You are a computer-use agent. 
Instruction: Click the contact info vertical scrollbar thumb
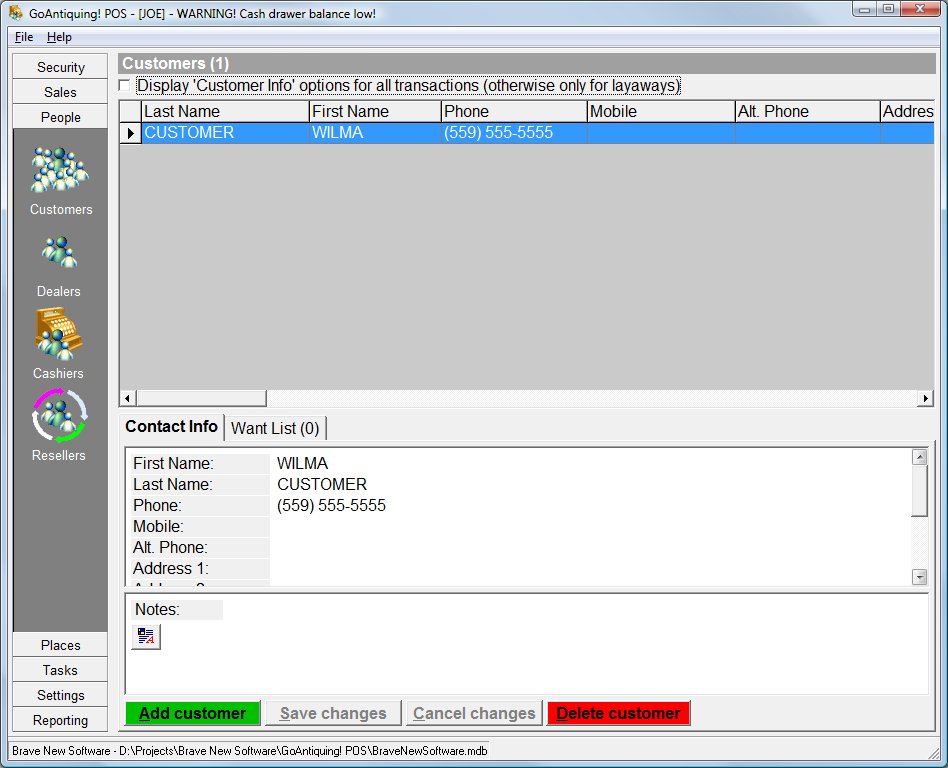[x=920, y=490]
